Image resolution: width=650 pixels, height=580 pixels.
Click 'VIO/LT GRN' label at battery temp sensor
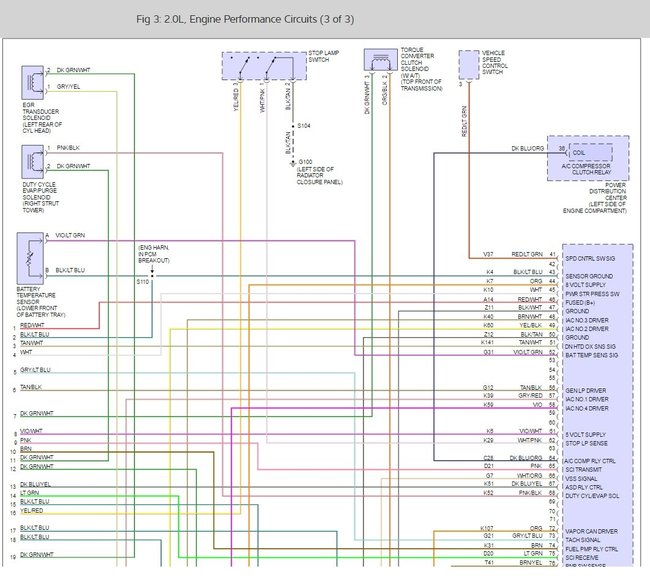click(x=70, y=235)
